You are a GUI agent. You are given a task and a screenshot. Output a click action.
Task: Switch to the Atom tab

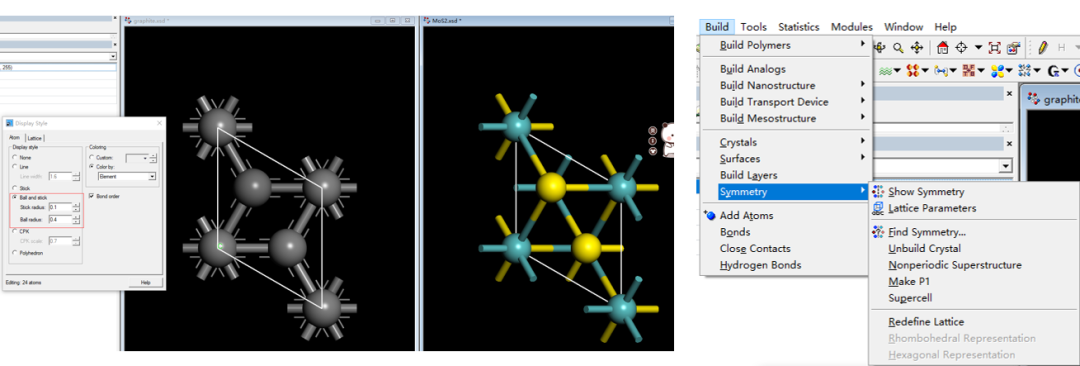click(14, 138)
